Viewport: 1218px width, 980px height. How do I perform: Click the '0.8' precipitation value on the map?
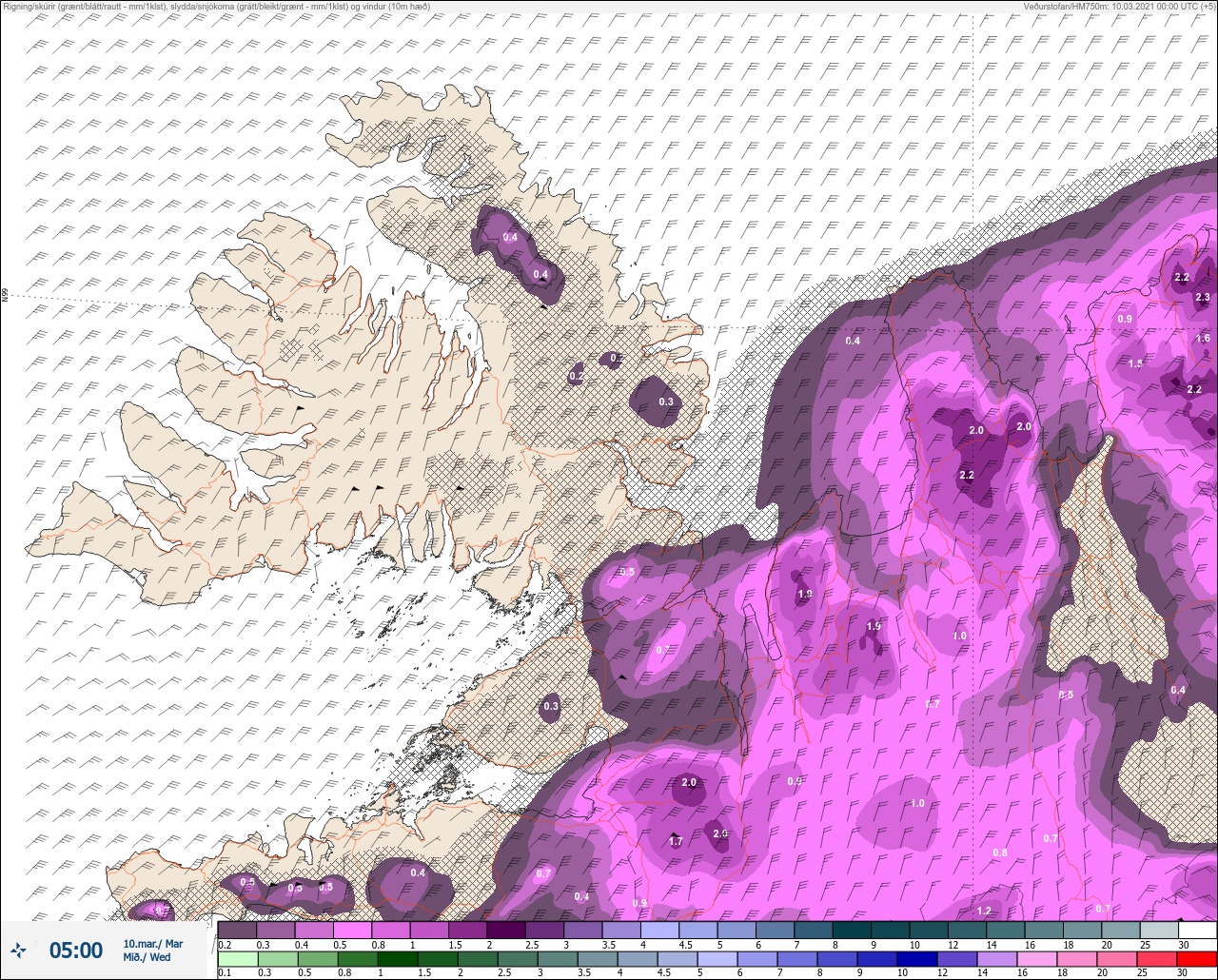1000,853
